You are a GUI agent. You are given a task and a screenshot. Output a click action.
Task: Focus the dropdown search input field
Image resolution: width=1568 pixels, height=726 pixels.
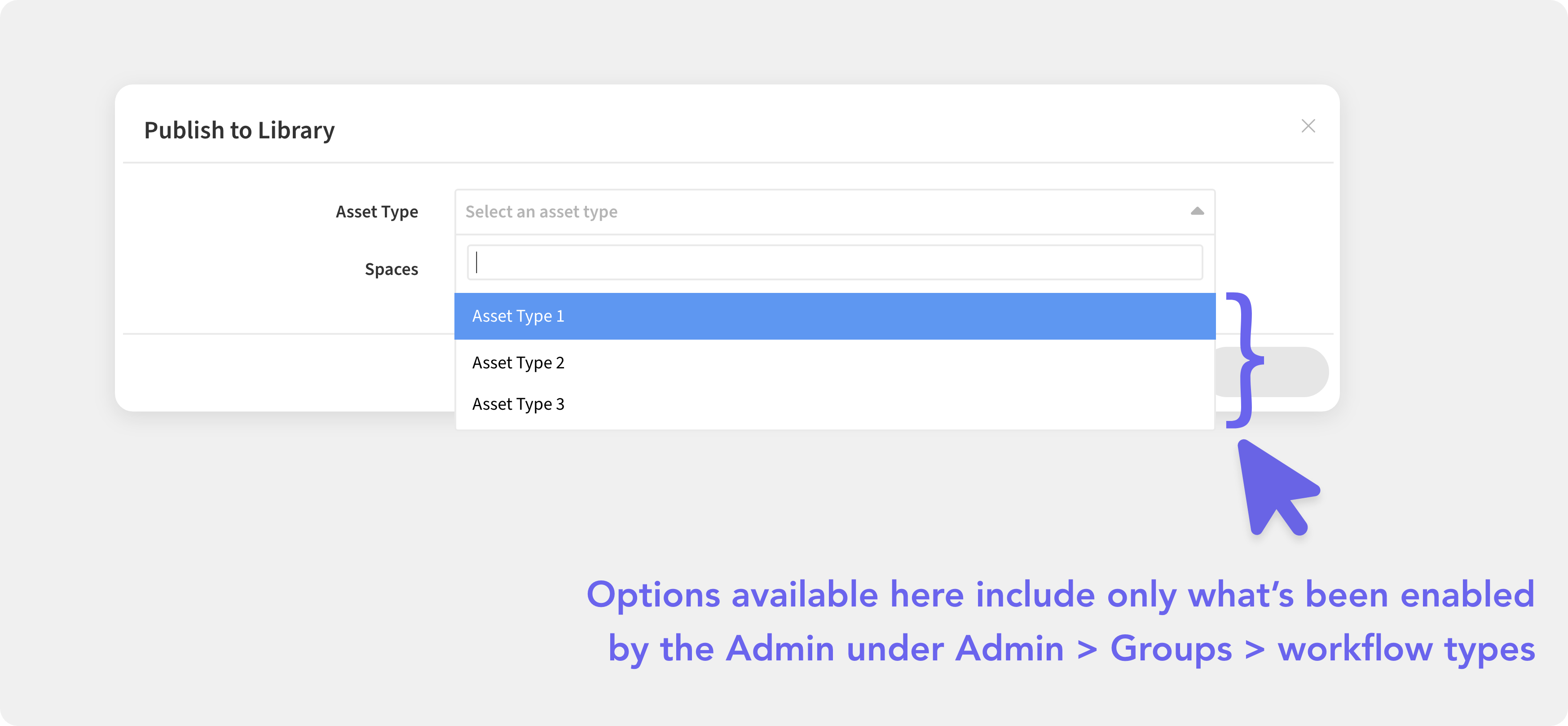coord(835,262)
